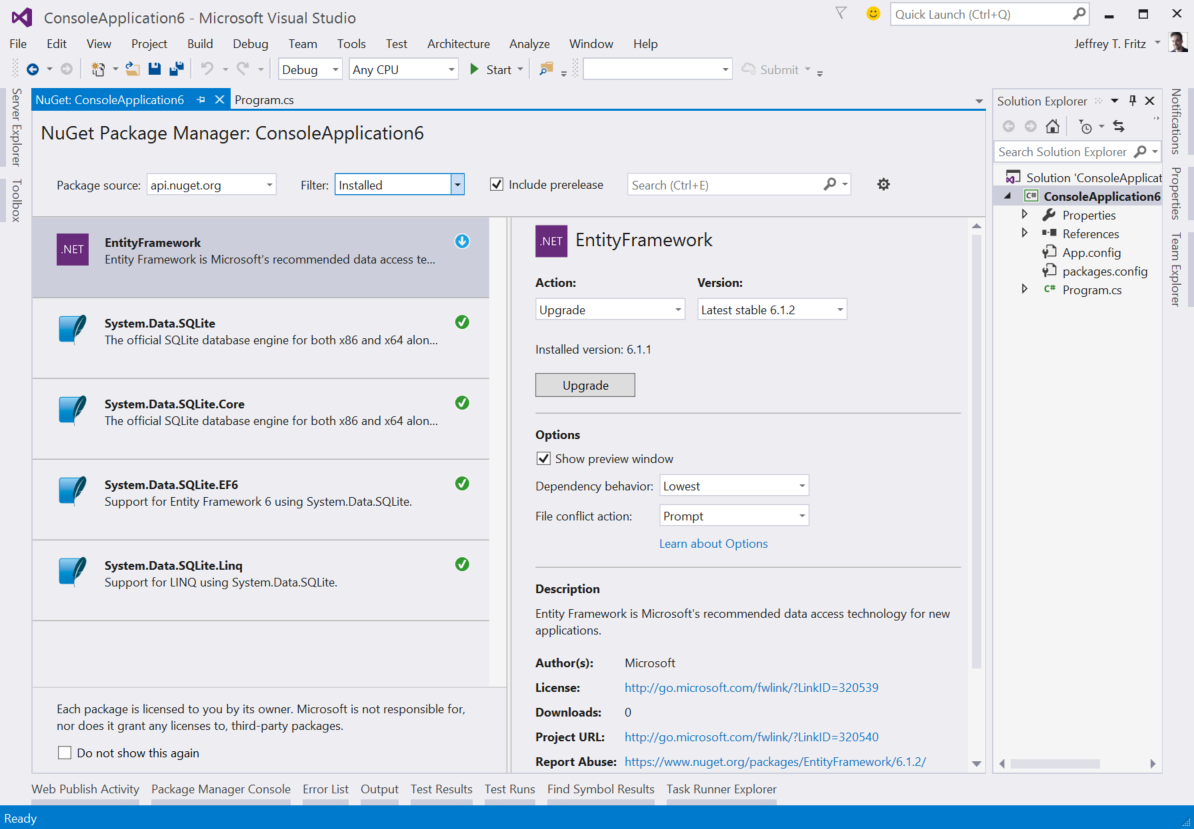Image resolution: width=1194 pixels, height=829 pixels.
Task: Open NuGet settings via the gear icon
Action: click(883, 184)
